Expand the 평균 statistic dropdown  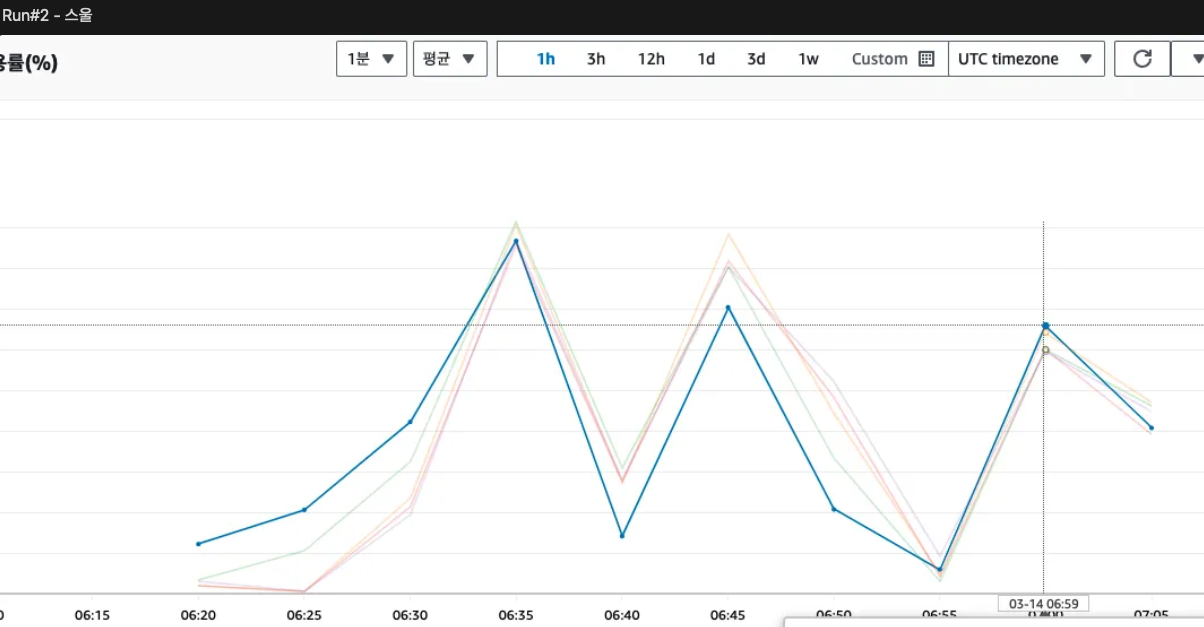[449, 59]
